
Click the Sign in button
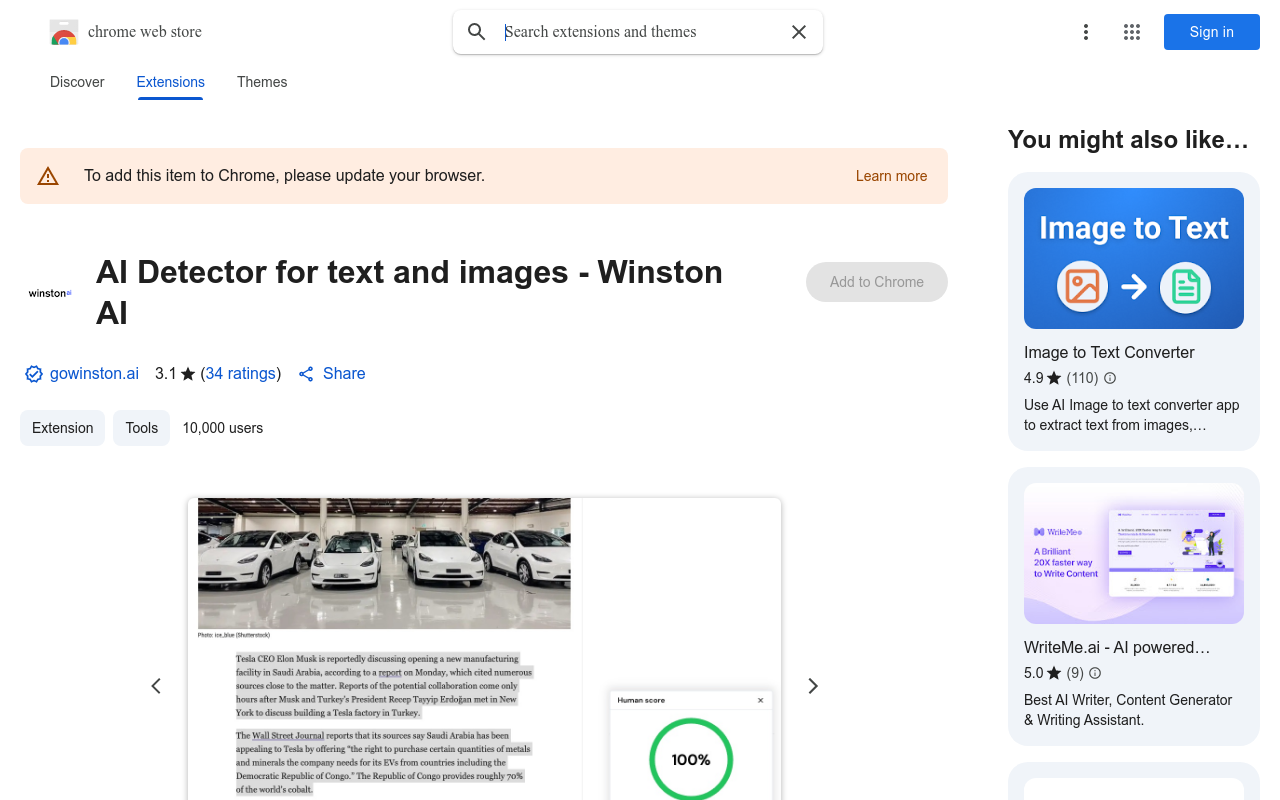(x=1212, y=32)
